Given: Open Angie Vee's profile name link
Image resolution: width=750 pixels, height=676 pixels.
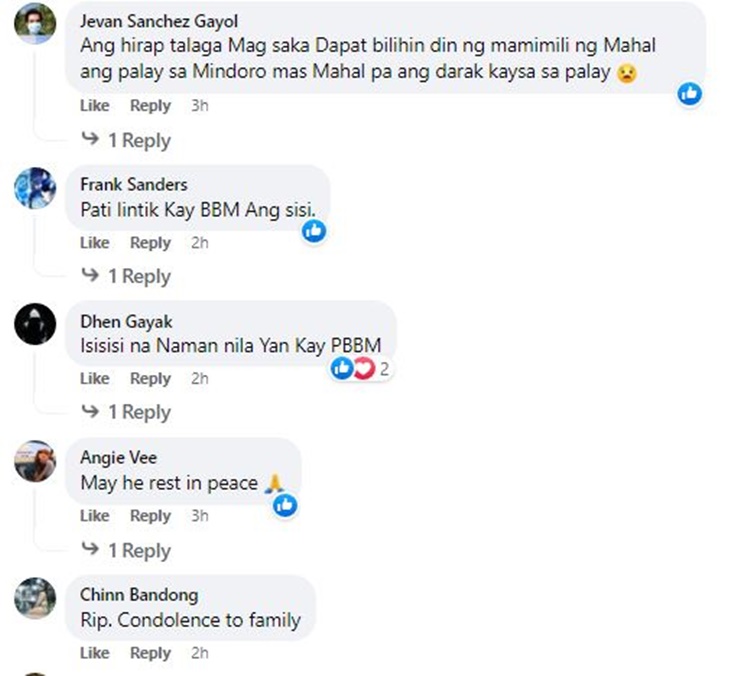Looking at the screenshot, I should [118, 458].
